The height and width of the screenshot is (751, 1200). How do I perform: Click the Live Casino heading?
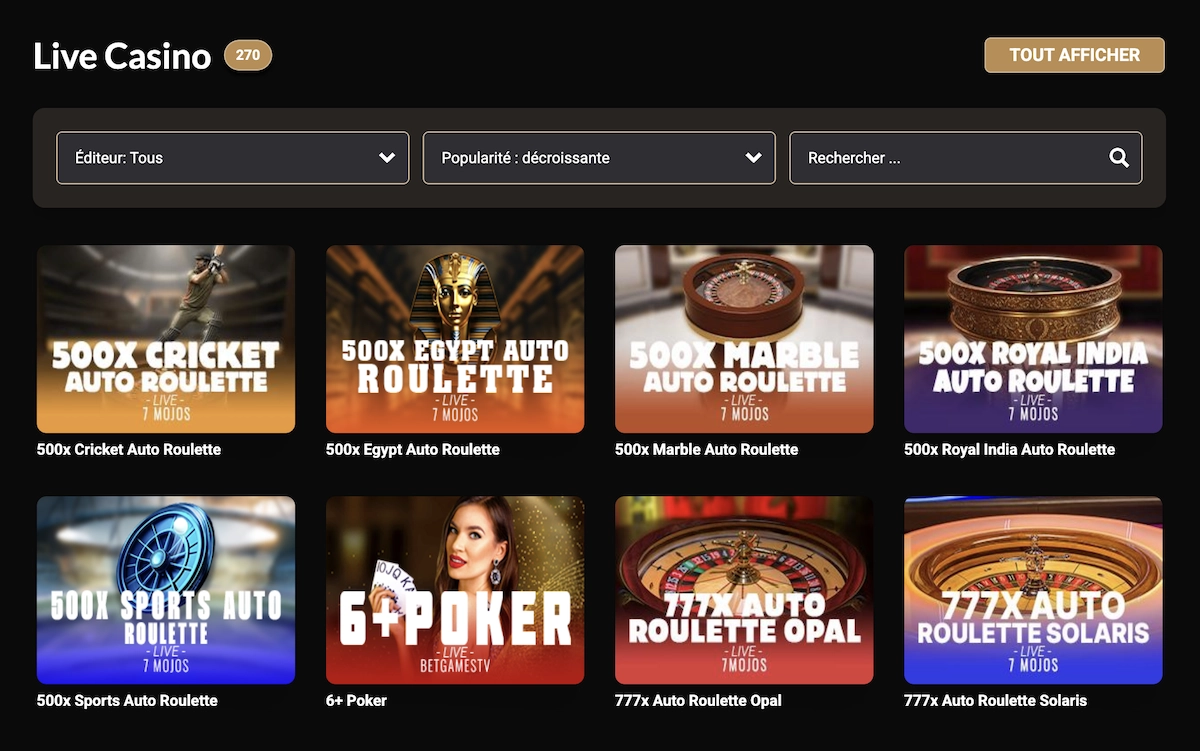[x=122, y=57]
